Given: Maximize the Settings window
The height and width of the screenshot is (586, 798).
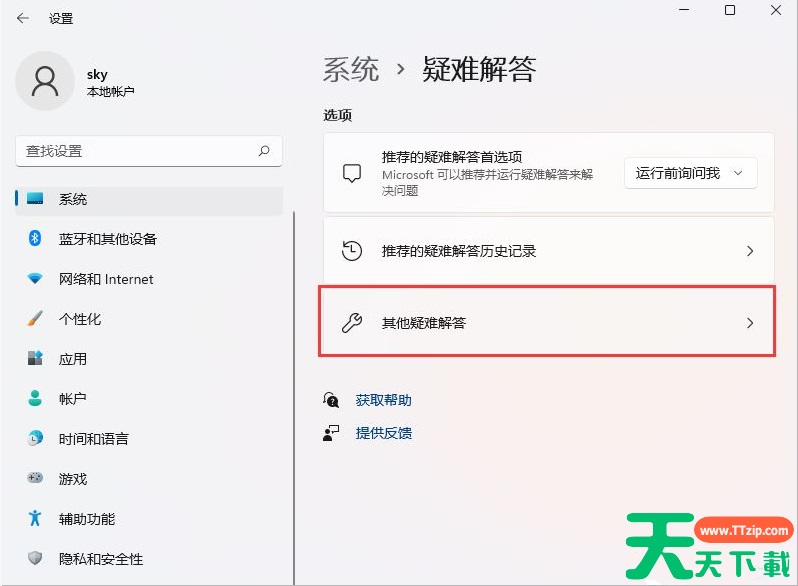Looking at the screenshot, I should pyautogui.click(x=730, y=10).
